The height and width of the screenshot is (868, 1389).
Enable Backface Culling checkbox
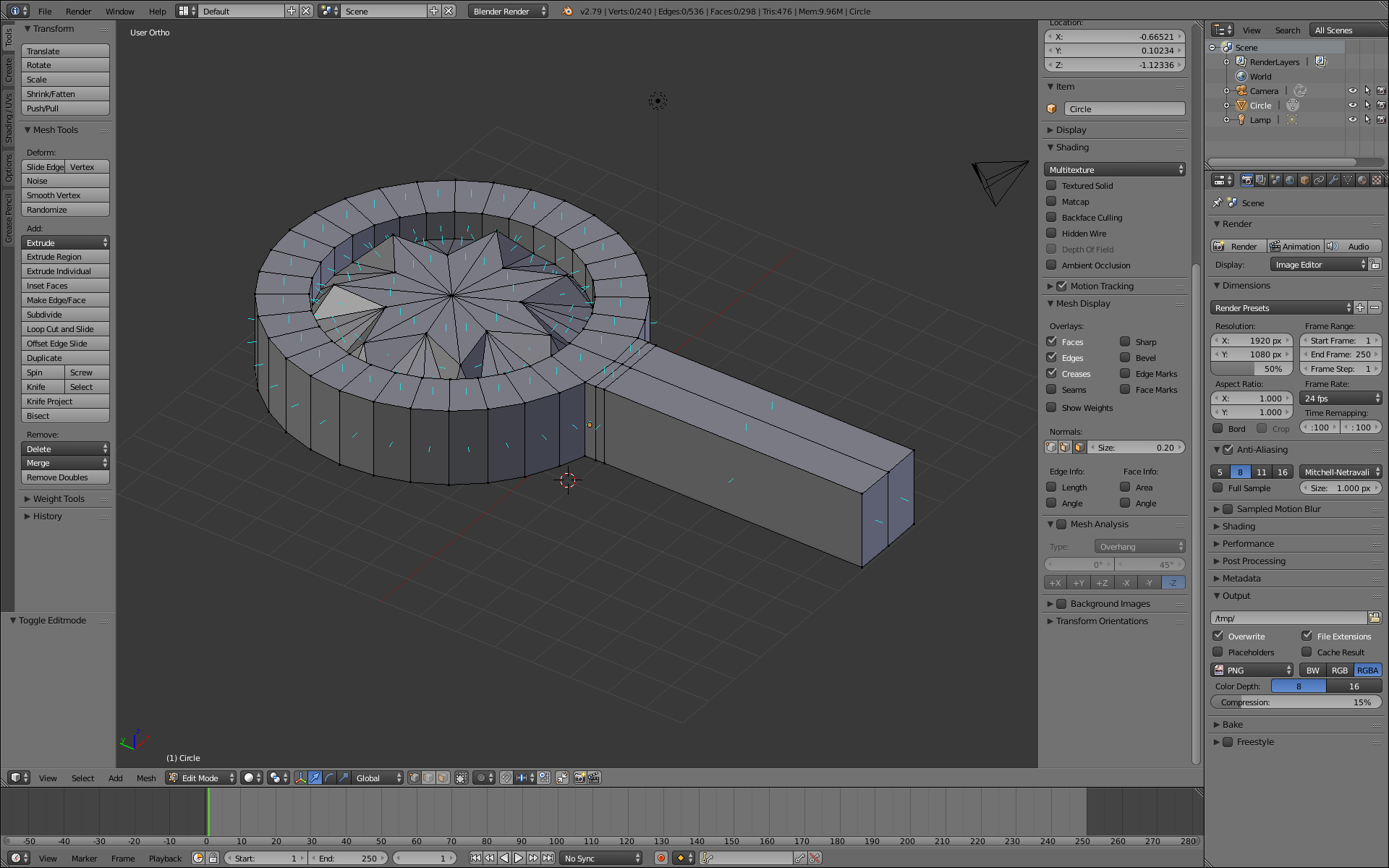[1051, 217]
